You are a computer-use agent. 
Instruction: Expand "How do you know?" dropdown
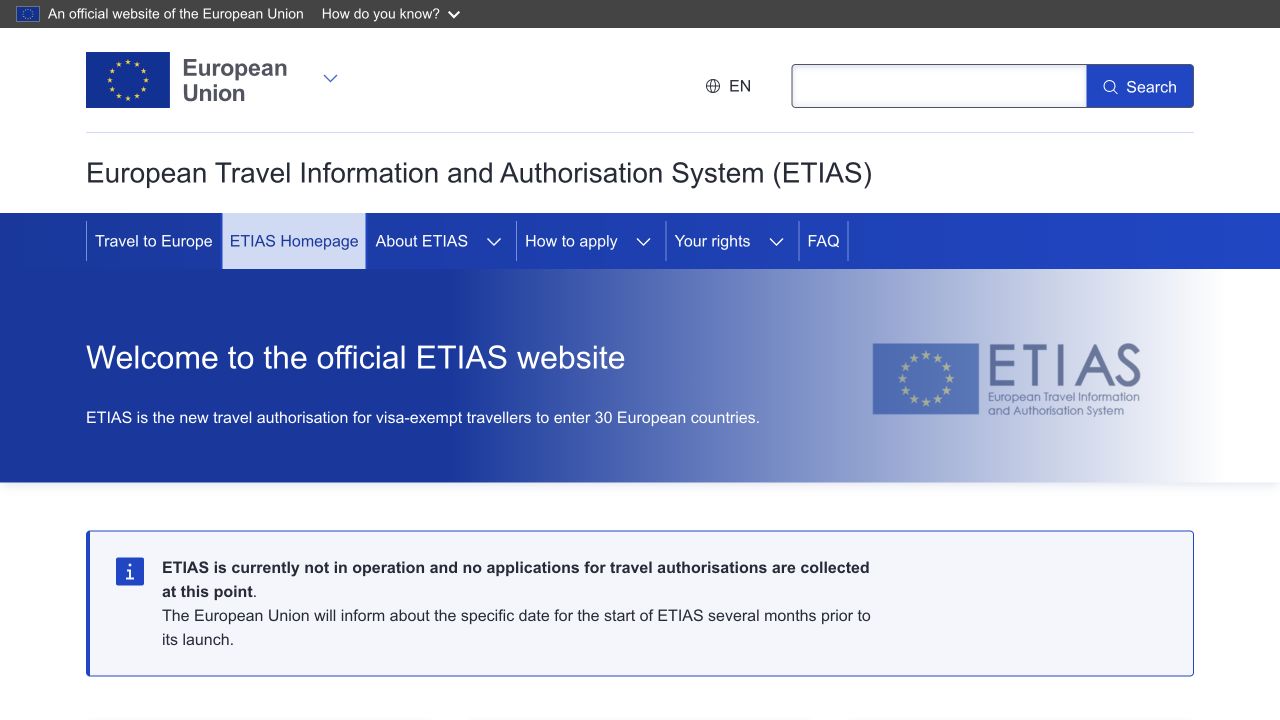click(391, 14)
